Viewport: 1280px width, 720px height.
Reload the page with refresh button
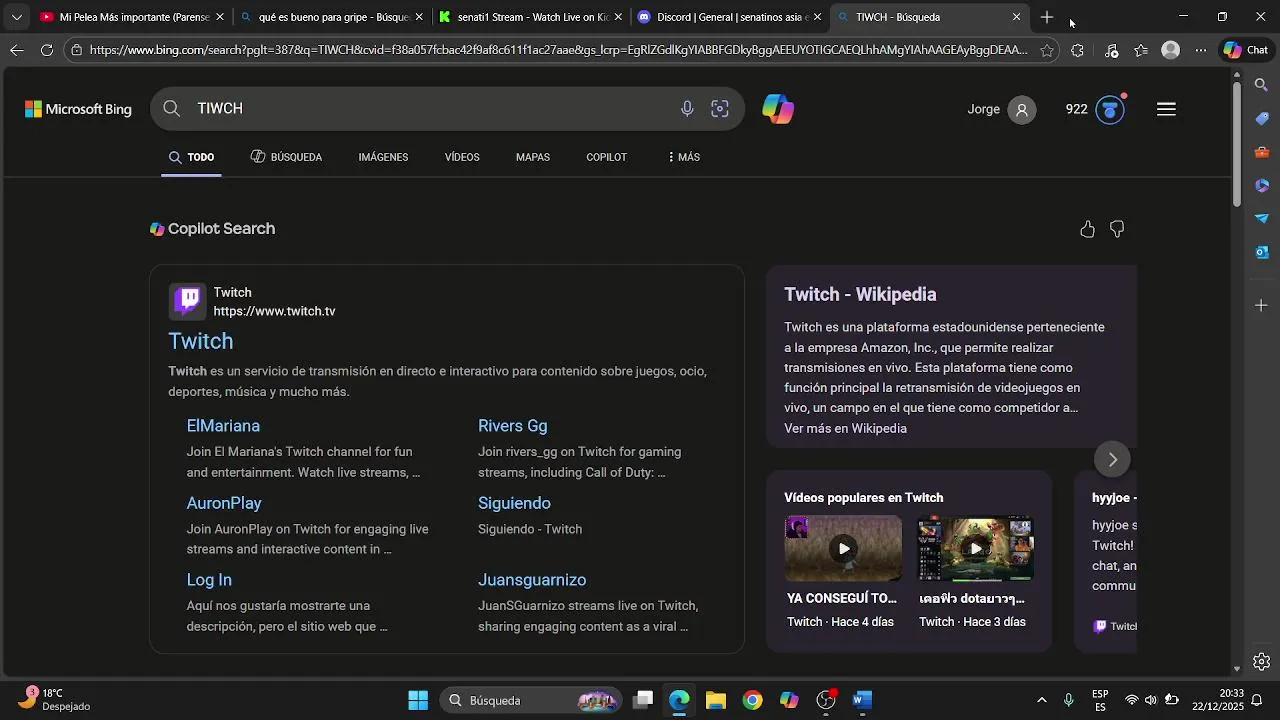pyautogui.click(x=47, y=50)
